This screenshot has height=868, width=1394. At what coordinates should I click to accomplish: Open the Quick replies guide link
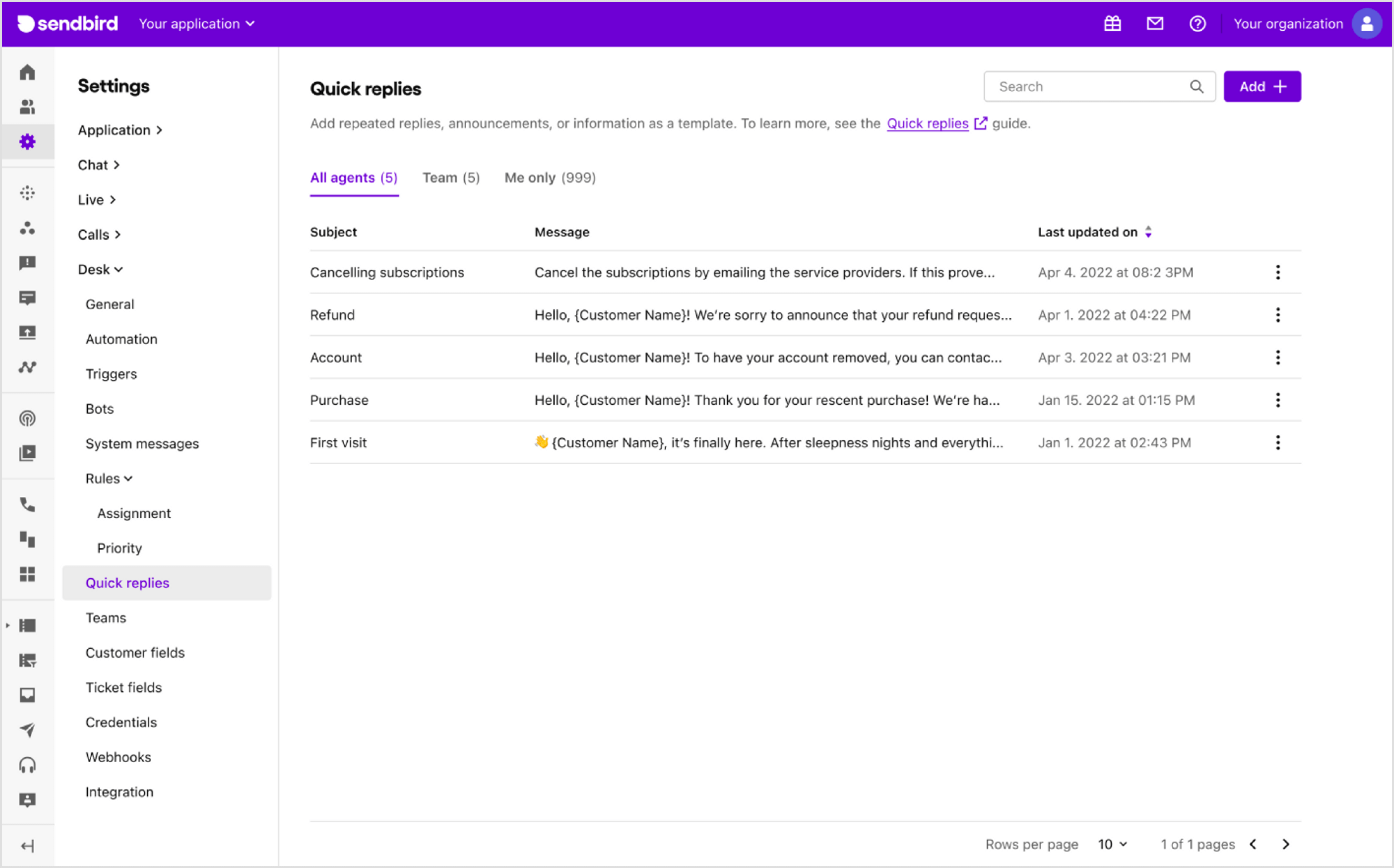coord(927,123)
